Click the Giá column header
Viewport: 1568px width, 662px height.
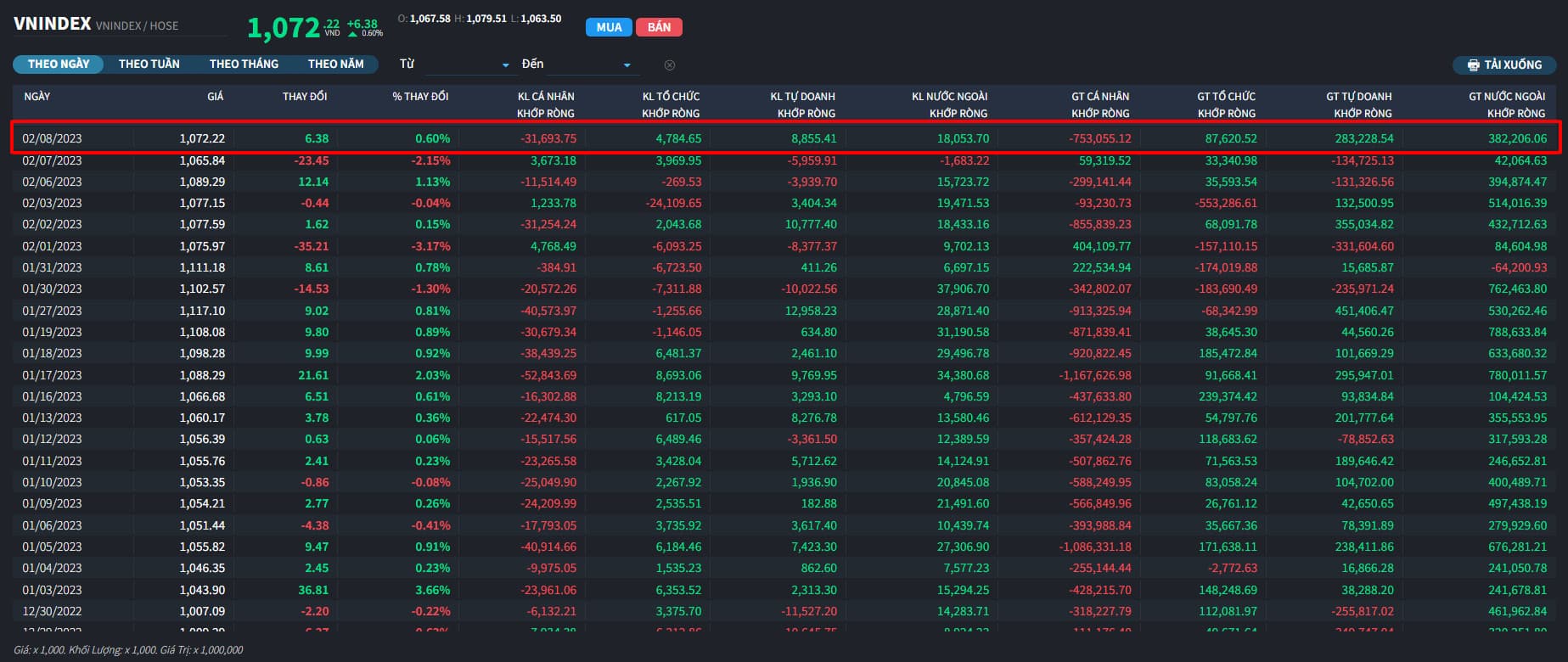click(x=215, y=97)
